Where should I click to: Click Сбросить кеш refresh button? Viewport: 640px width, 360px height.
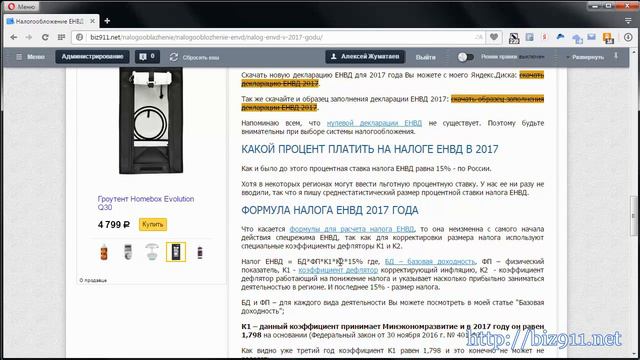(195, 57)
